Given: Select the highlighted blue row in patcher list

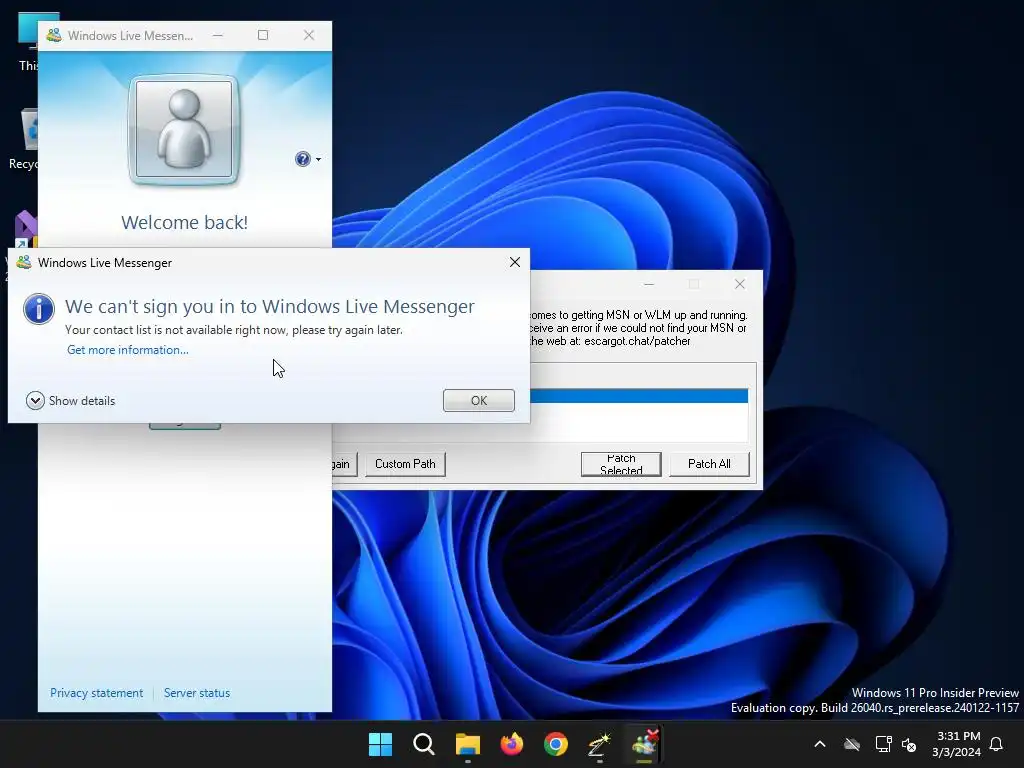Looking at the screenshot, I should (639, 396).
